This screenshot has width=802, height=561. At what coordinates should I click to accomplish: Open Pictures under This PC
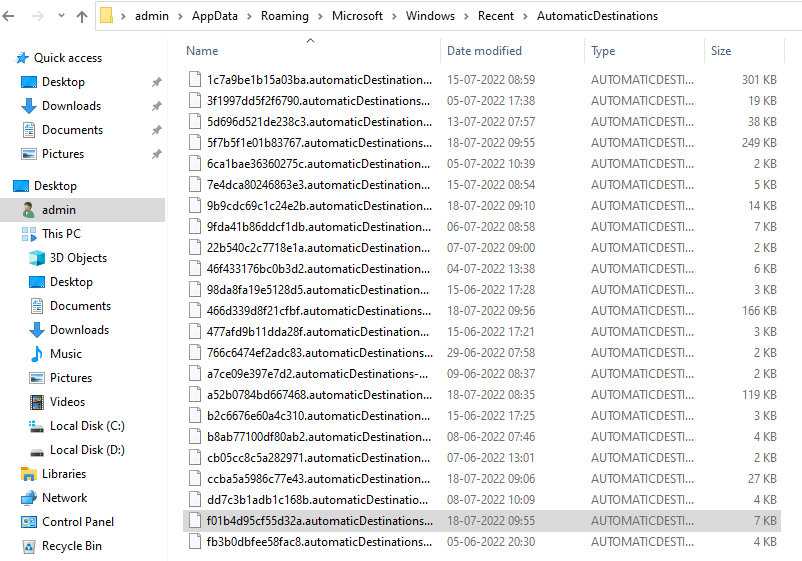pos(71,378)
